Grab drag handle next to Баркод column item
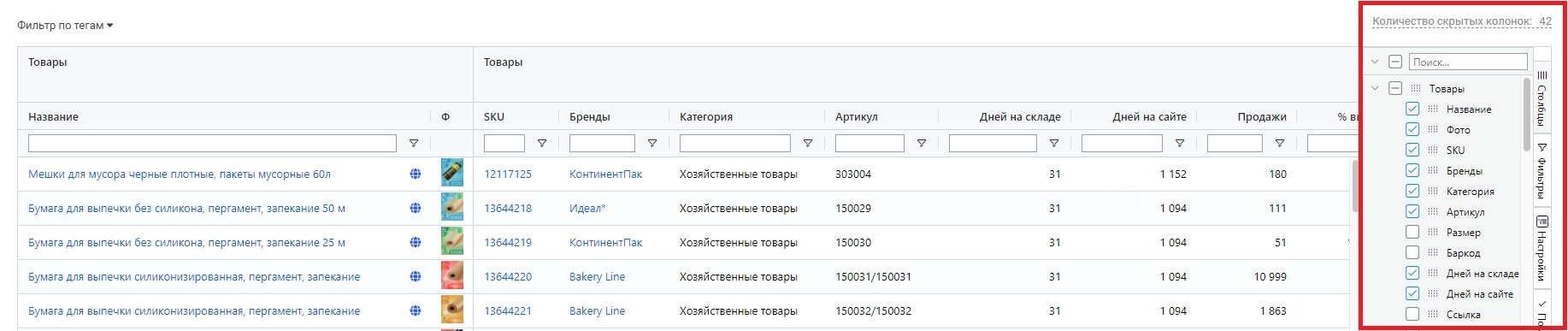The image size is (1568, 331). tap(1433, 252)
